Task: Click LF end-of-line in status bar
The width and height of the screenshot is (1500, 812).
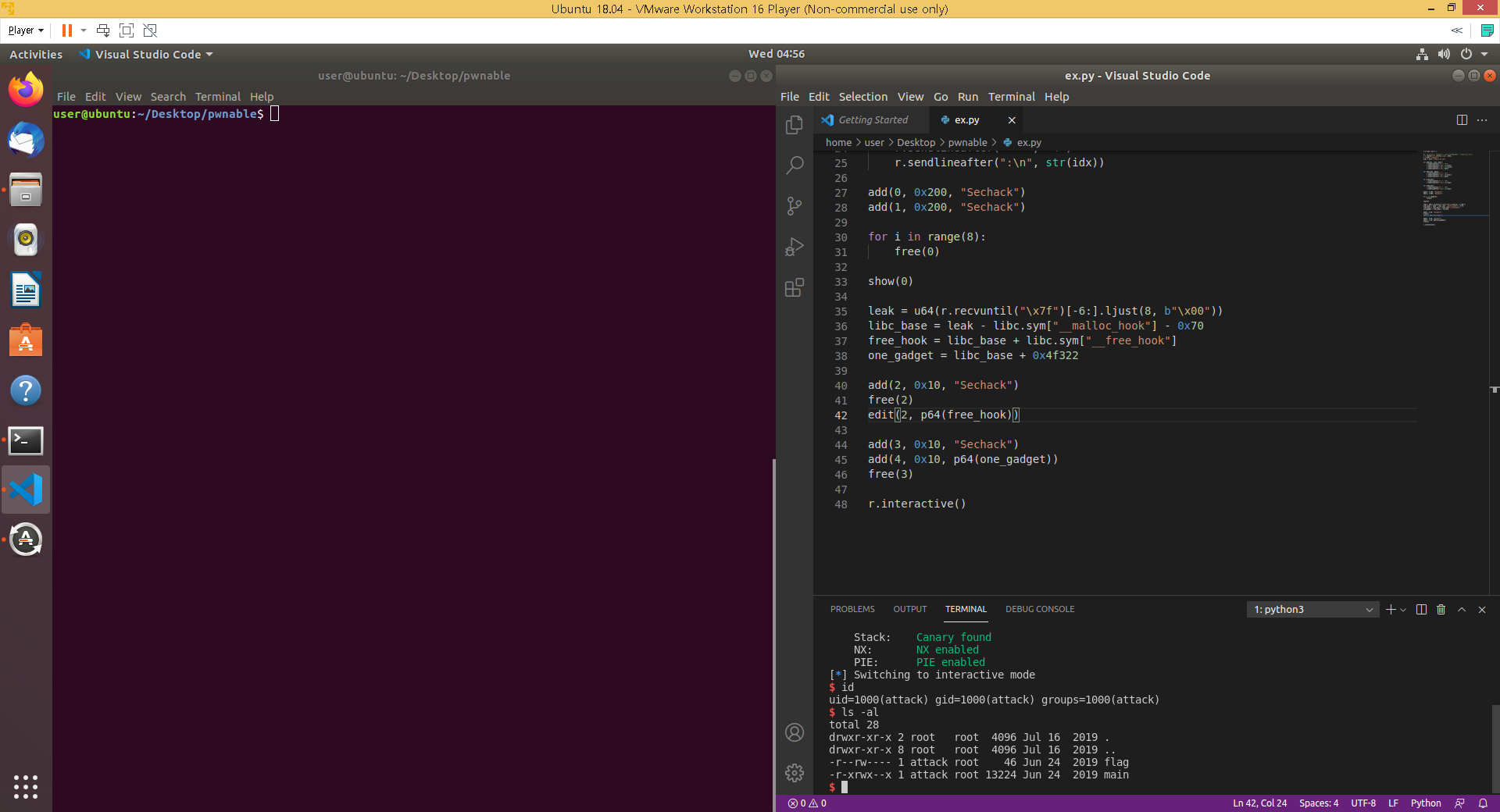Action: click(x=1393, y=803)
